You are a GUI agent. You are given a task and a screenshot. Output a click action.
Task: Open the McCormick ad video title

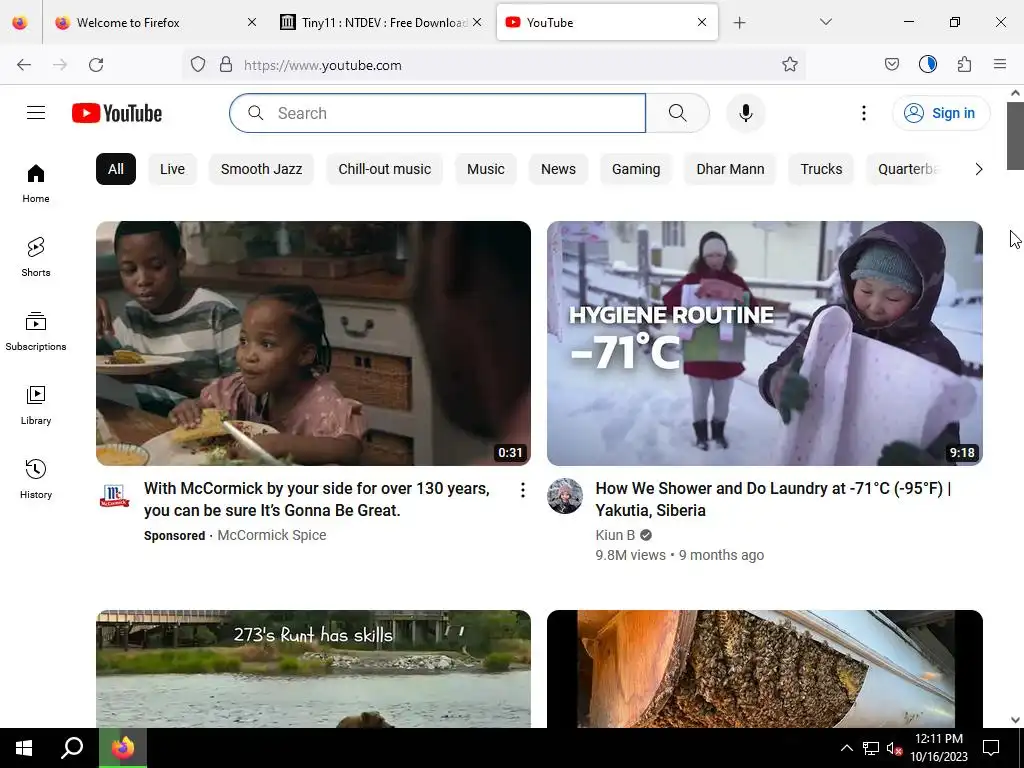point(317,500)
